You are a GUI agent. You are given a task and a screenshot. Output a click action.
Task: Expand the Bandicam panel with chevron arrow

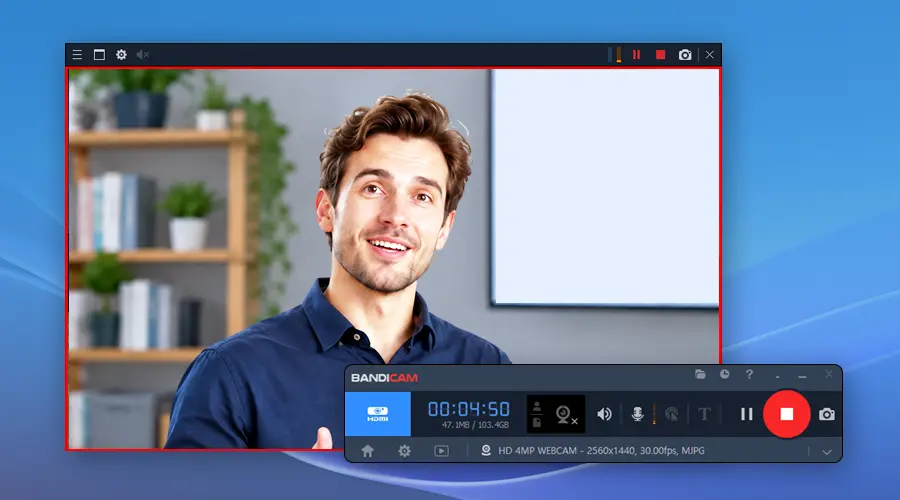point(827,452)
